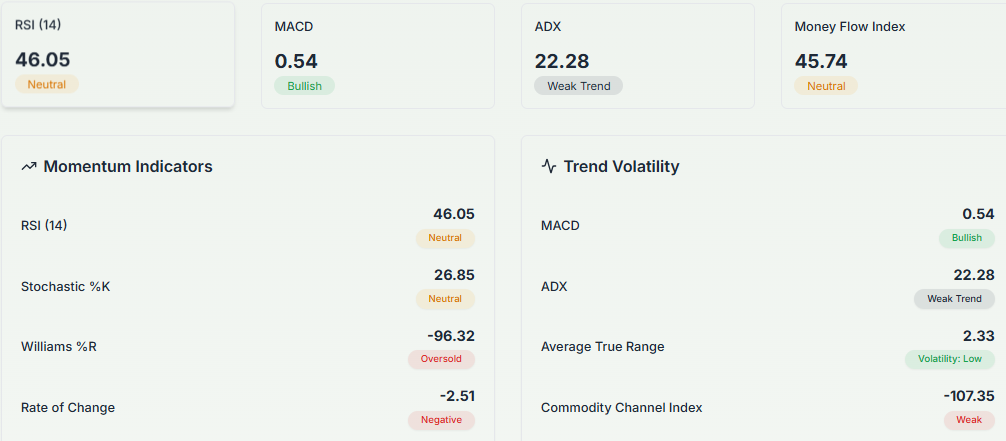Image resolution: width=1006 pixels, height=441 pixels.
Task: Click the Oversold badge for Williams %R
Action: (x=441, y=359)
